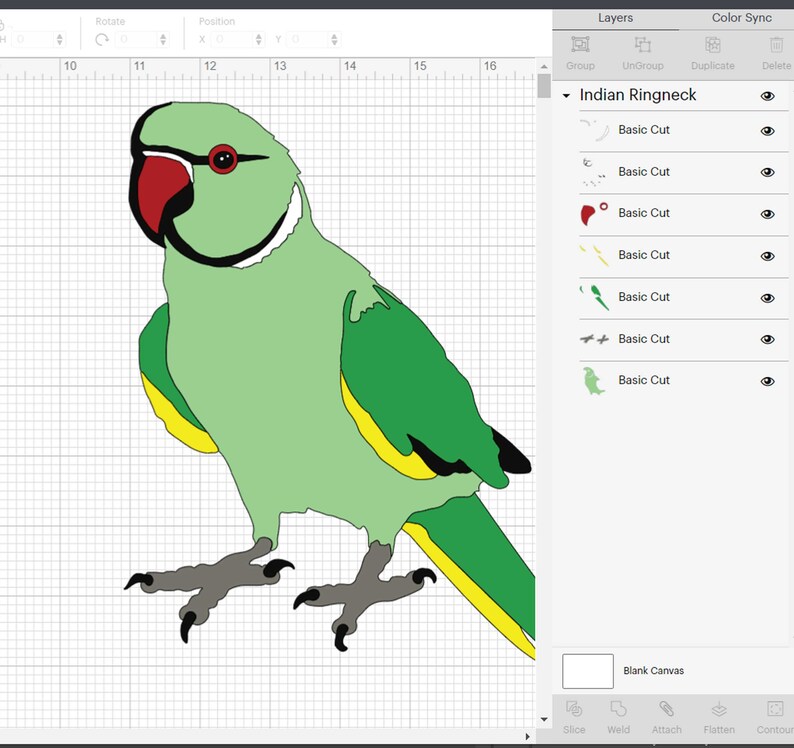Hide the red beak Basic Cut layer
The height and width of the screenshot is (748, 794).
pos(768,214)
